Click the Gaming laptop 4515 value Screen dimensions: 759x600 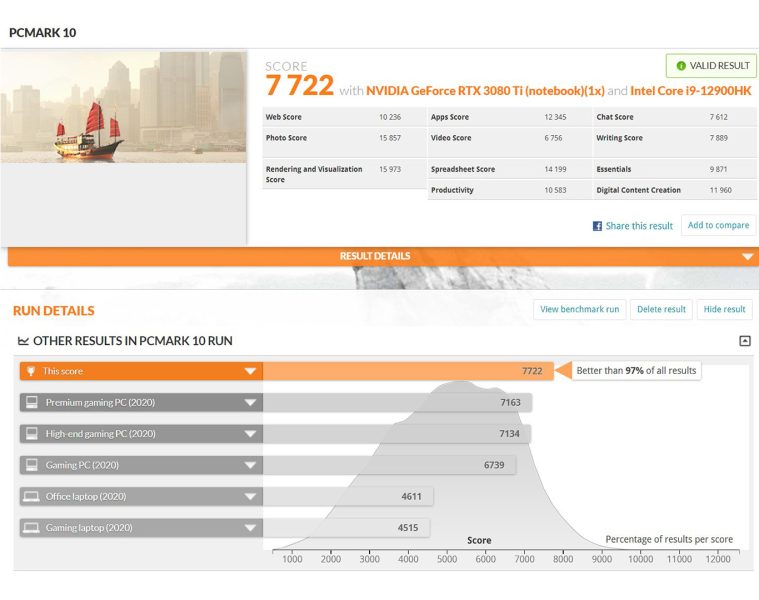[408, 528]
